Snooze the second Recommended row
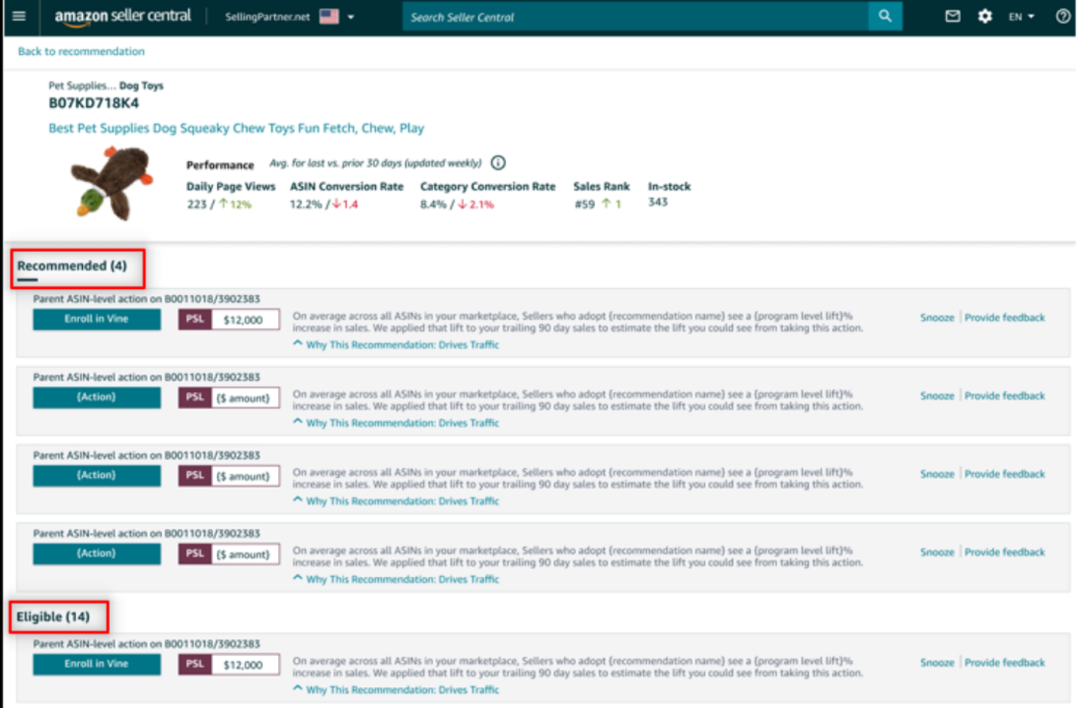The width and height of the screenshot is (1080, 708). click(x=937, y=396)
